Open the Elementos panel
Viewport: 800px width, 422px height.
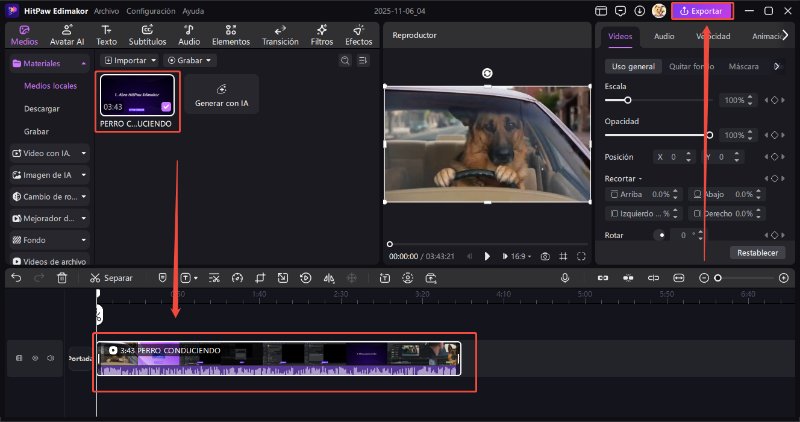[231, 35]
